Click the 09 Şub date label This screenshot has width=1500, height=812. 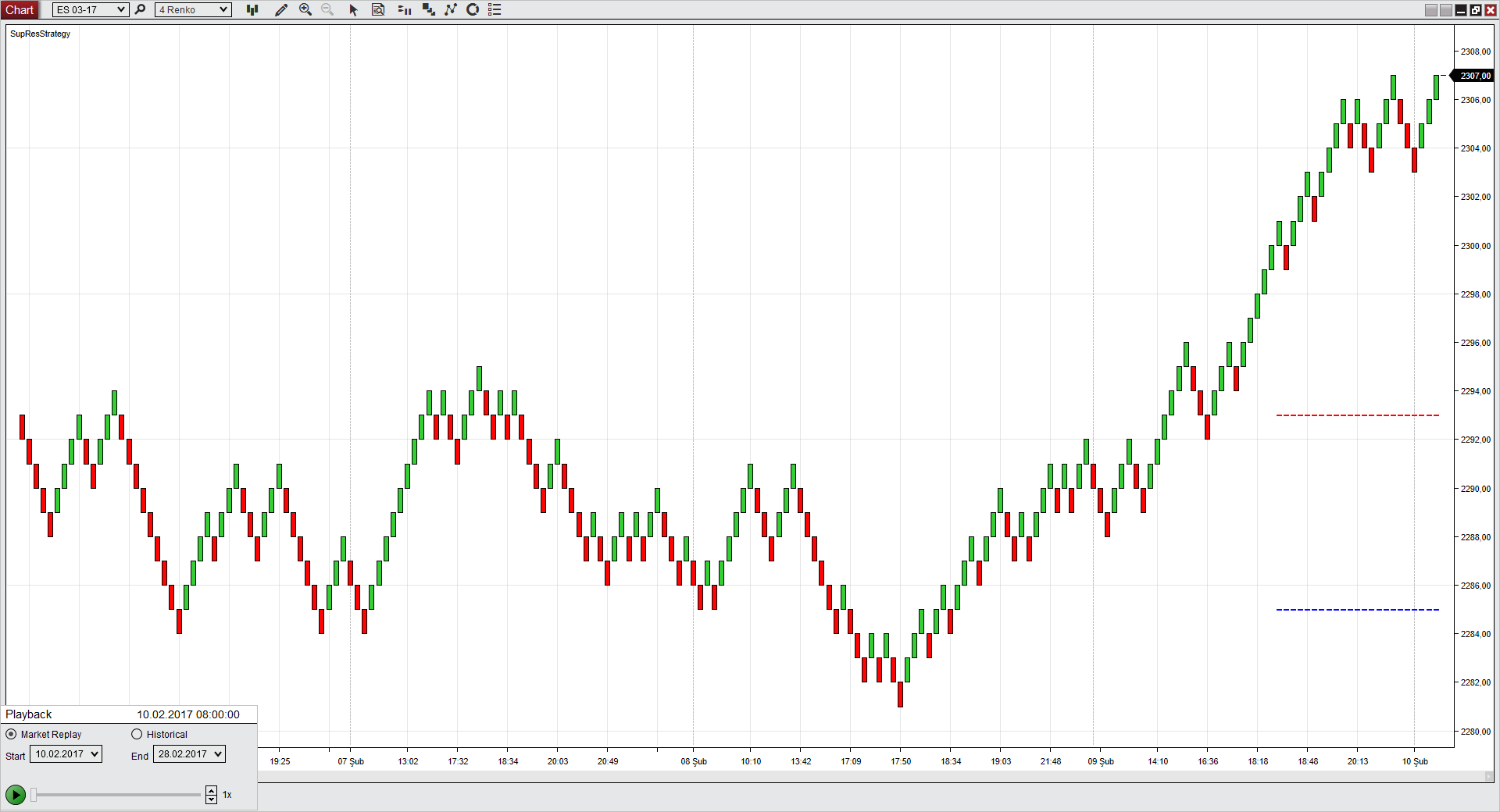coord(1101,761)
